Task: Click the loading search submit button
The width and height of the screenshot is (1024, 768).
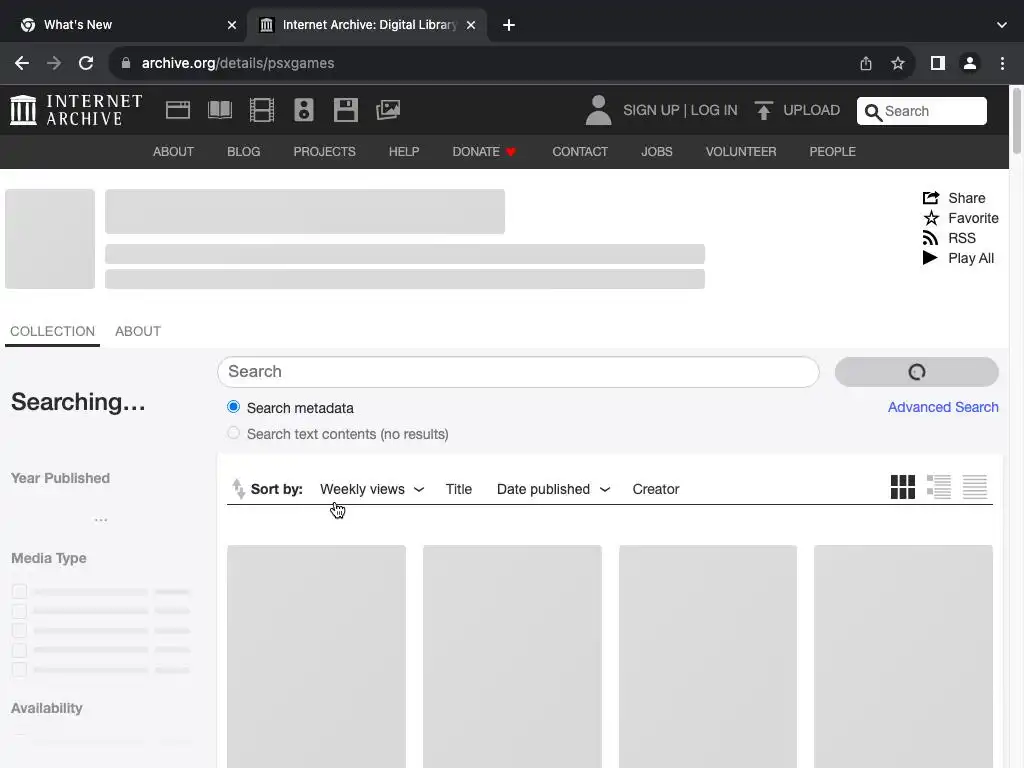Action: 917,372
